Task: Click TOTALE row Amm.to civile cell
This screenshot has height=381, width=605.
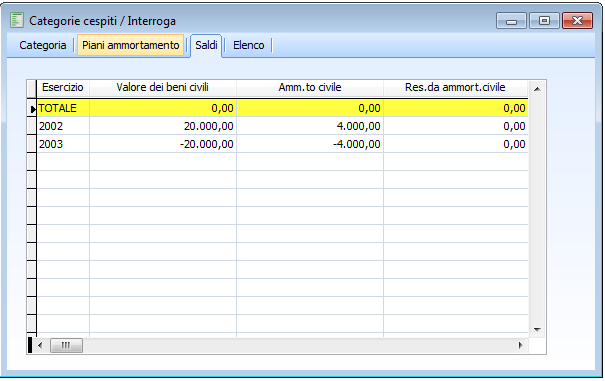Action: click(310, 108)
